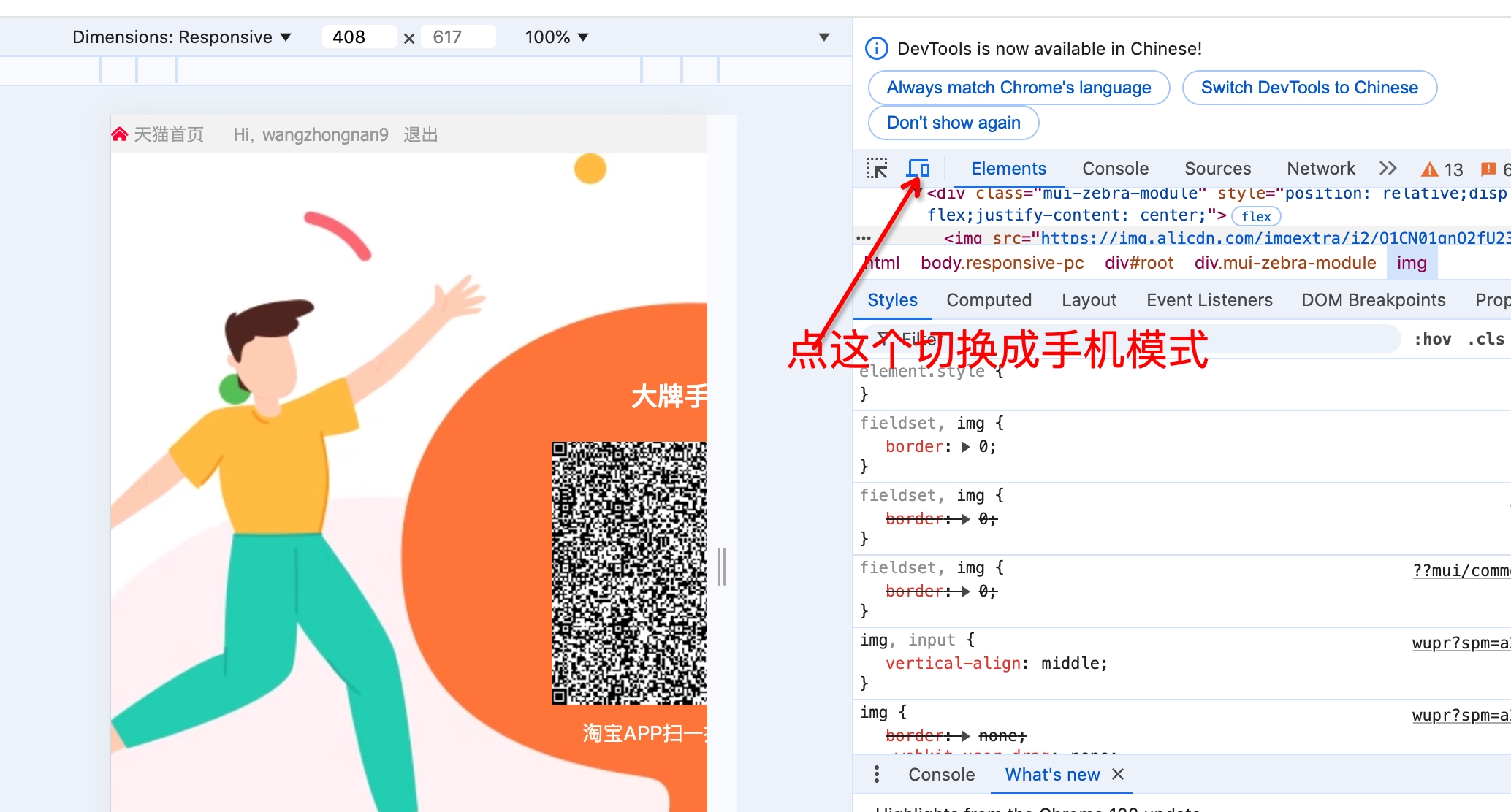Show more DevTools tabs chevron

[1388, 169]
